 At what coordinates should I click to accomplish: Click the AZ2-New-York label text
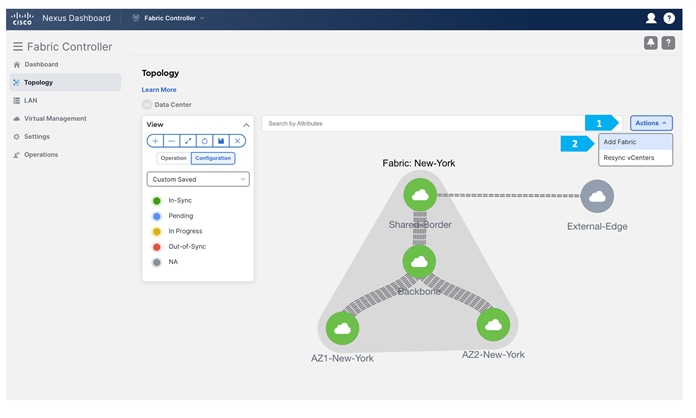(493, 355)
